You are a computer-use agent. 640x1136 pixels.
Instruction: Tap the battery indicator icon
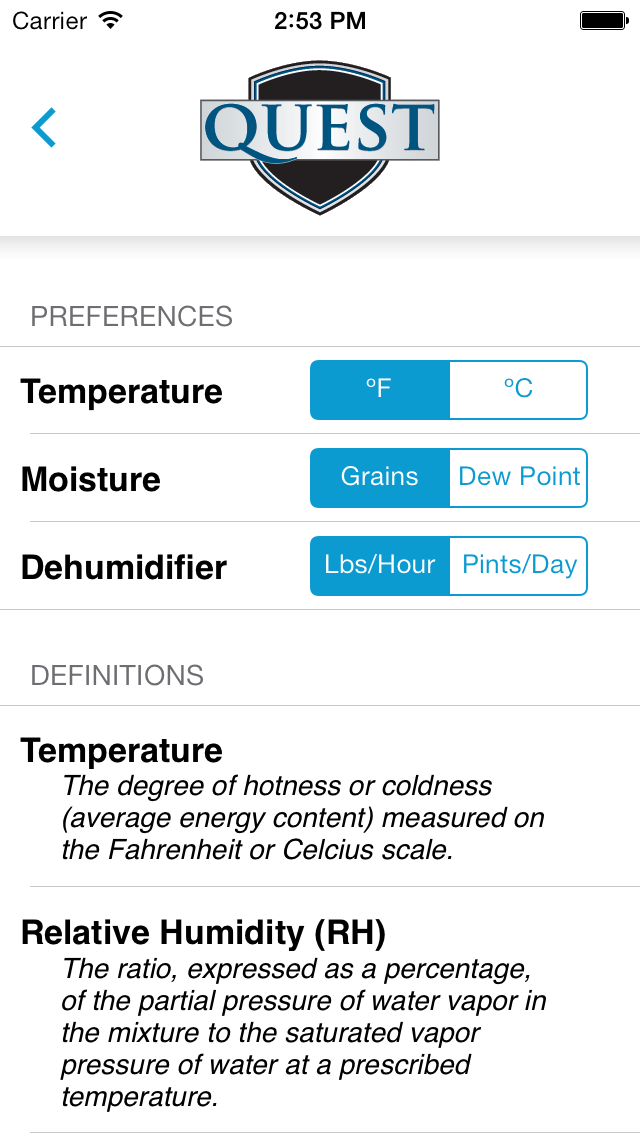[602, 20]
